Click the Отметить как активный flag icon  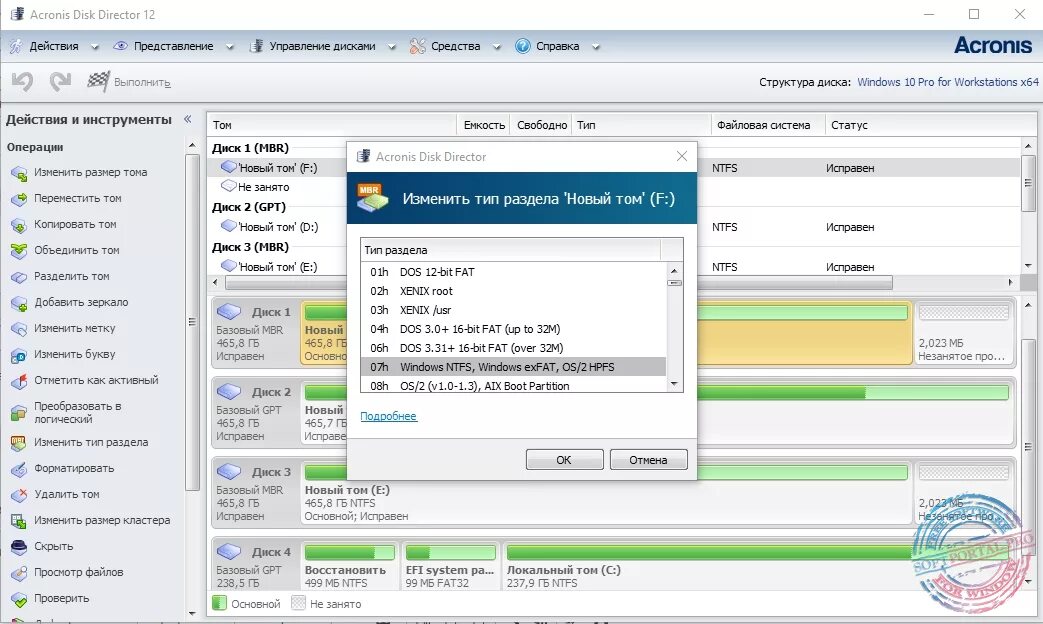(x=19, y=381)
